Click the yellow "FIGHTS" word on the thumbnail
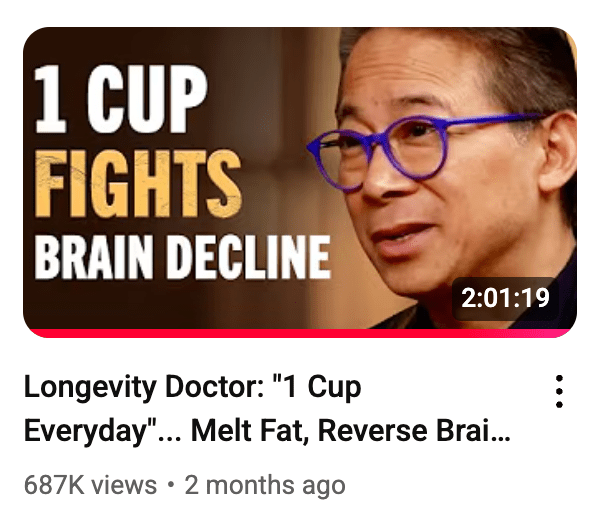The height and width of the screenshot is (526, 600). (x=138, y=184)
